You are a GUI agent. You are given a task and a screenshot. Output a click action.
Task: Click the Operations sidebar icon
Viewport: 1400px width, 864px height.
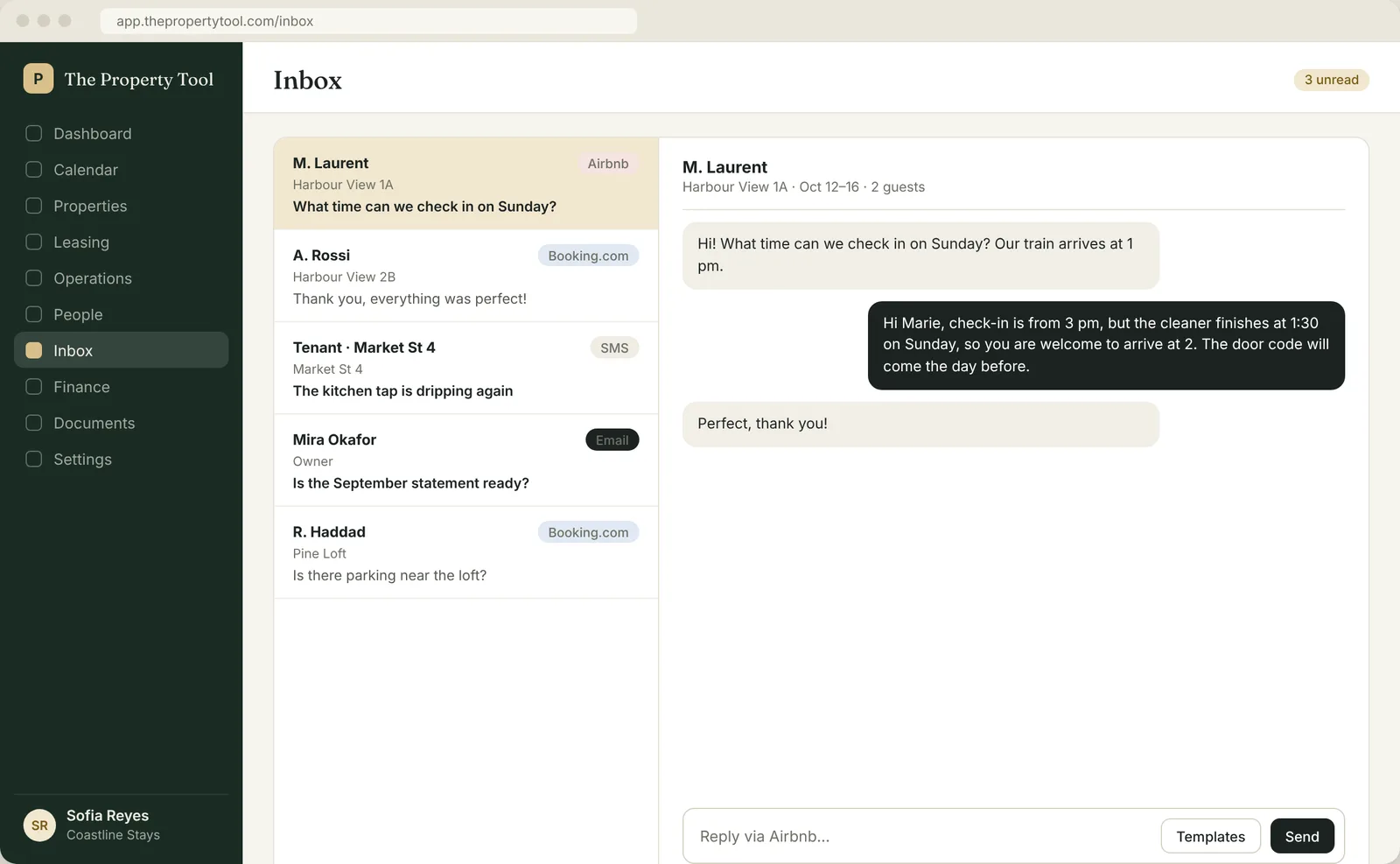pyautogui.click(x=34, y=278)
